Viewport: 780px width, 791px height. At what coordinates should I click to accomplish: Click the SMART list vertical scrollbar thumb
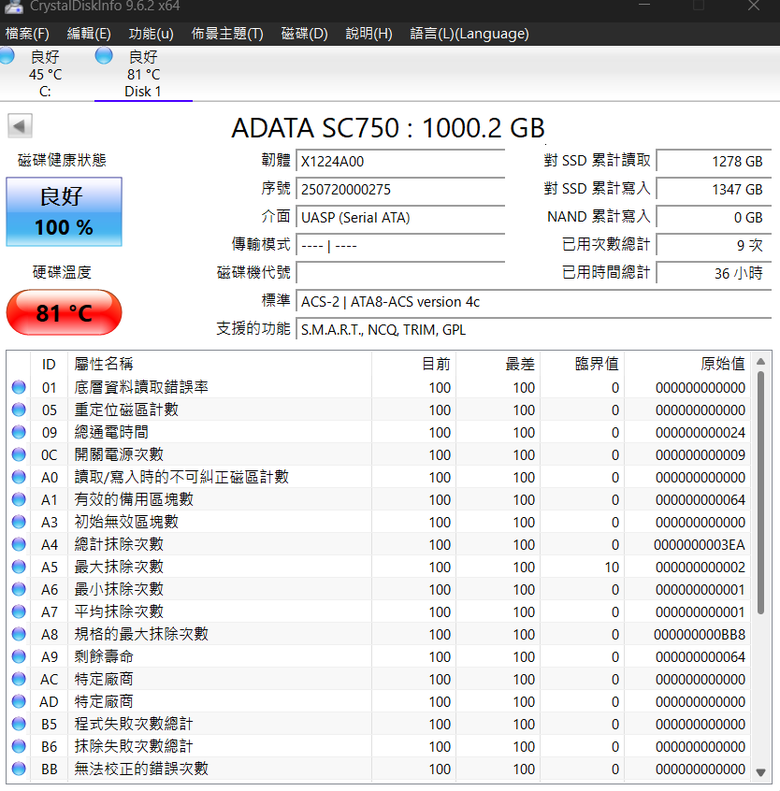(761, 493)
